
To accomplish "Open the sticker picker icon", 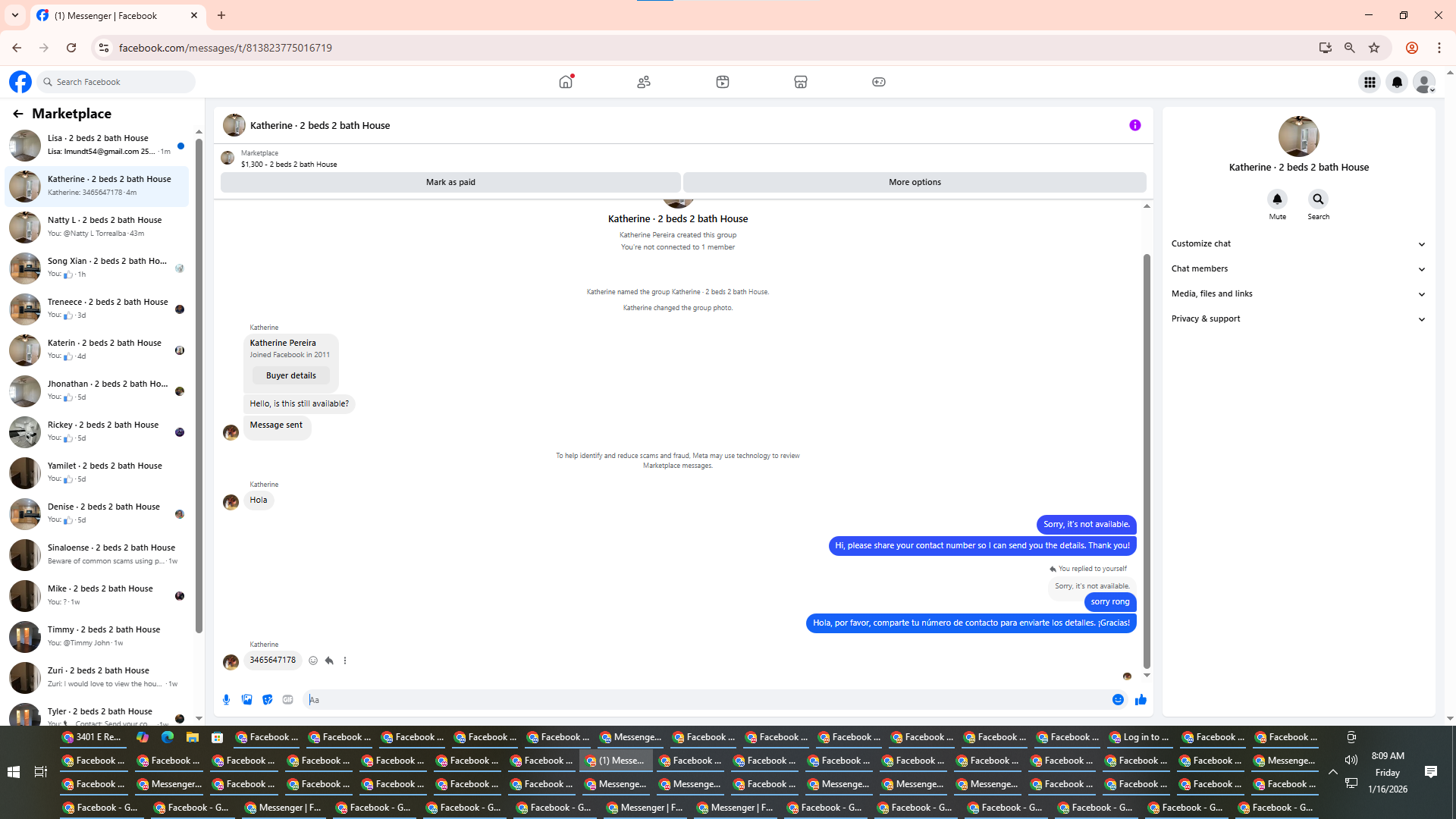I will click(267, 700).
